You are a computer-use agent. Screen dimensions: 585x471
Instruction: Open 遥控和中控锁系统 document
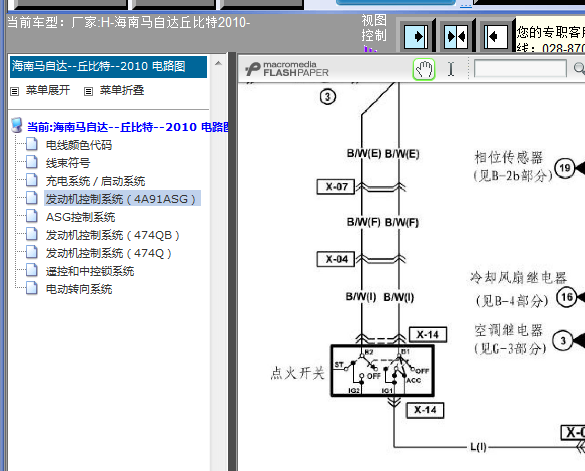(90, 271)
